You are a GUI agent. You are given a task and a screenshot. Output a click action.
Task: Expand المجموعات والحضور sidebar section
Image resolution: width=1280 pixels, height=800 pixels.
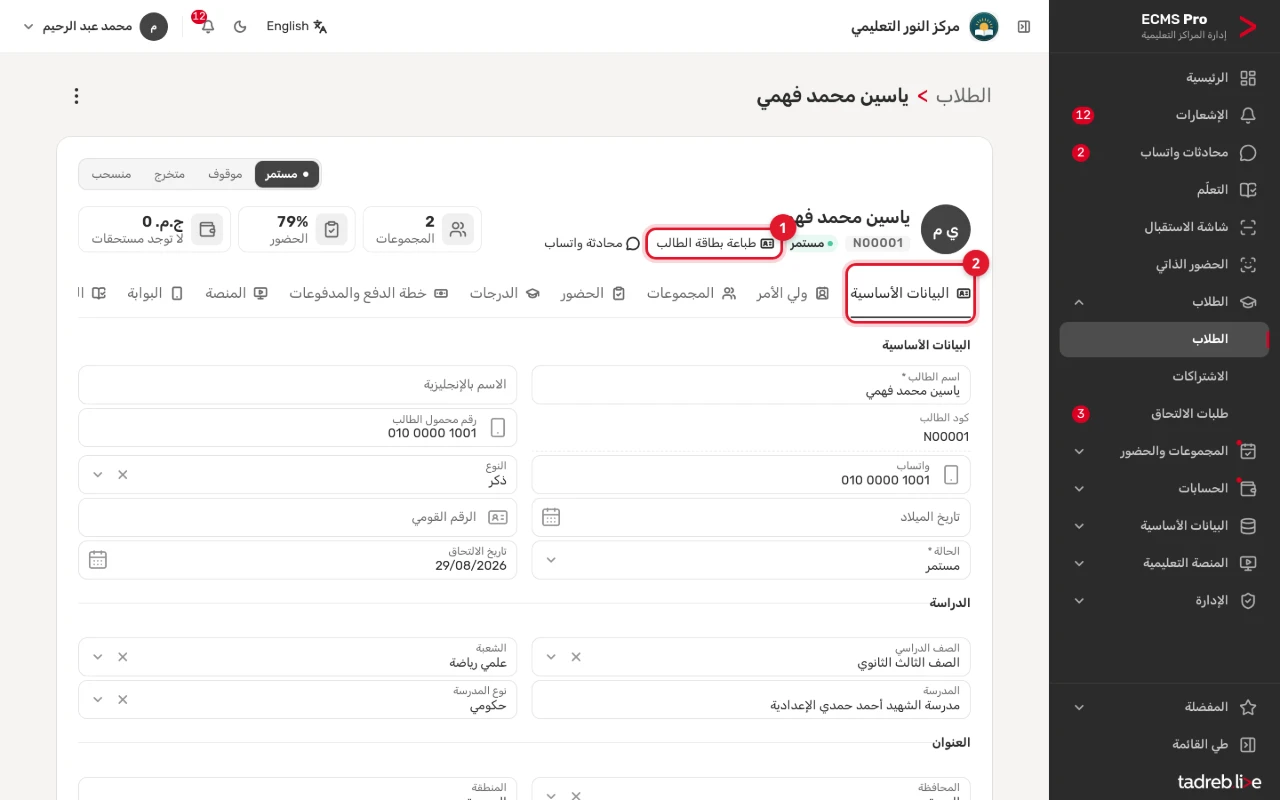(x=1164, y=451)
